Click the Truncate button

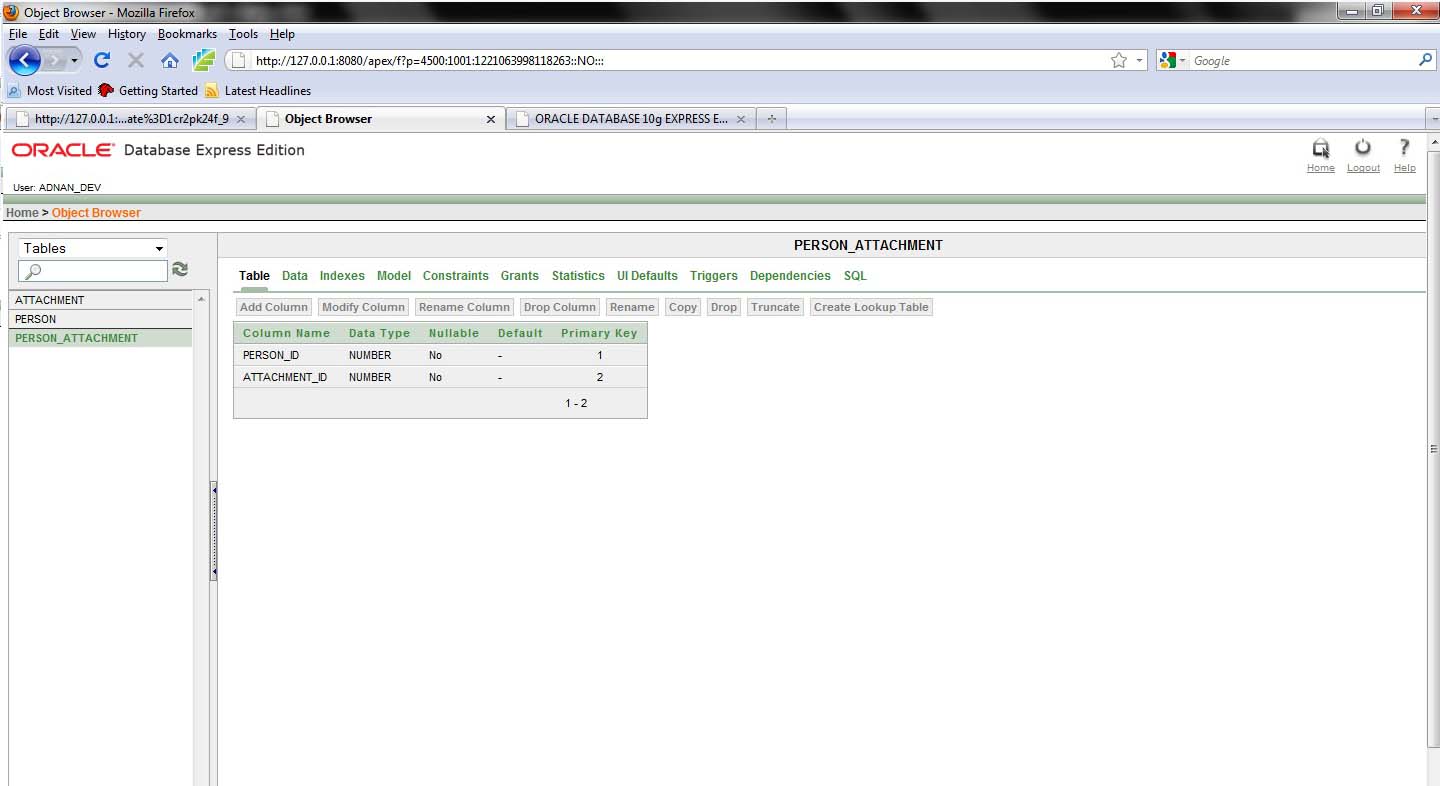pyautogui.click(x=774, y=306)
